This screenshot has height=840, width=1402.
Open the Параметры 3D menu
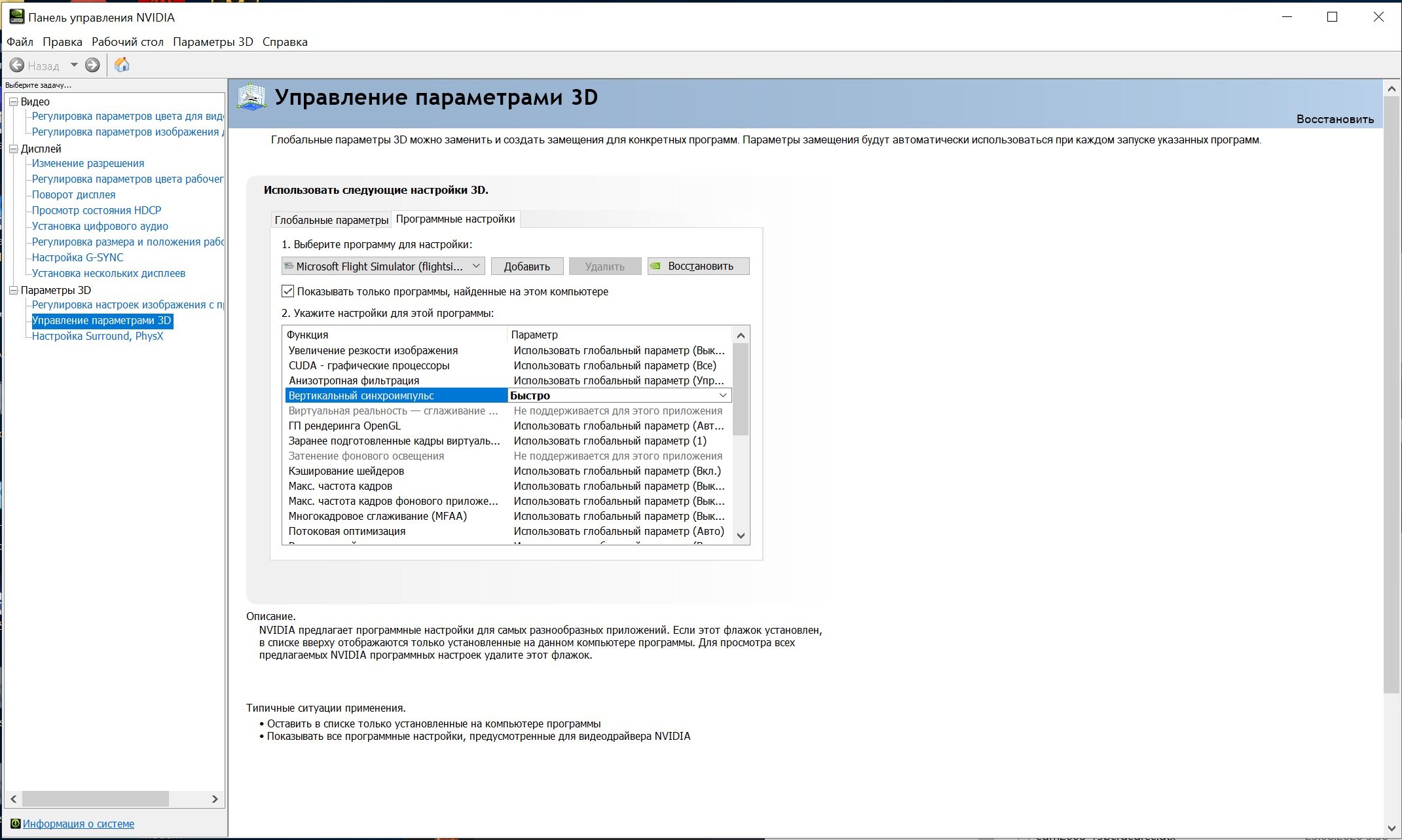(213, 42)
